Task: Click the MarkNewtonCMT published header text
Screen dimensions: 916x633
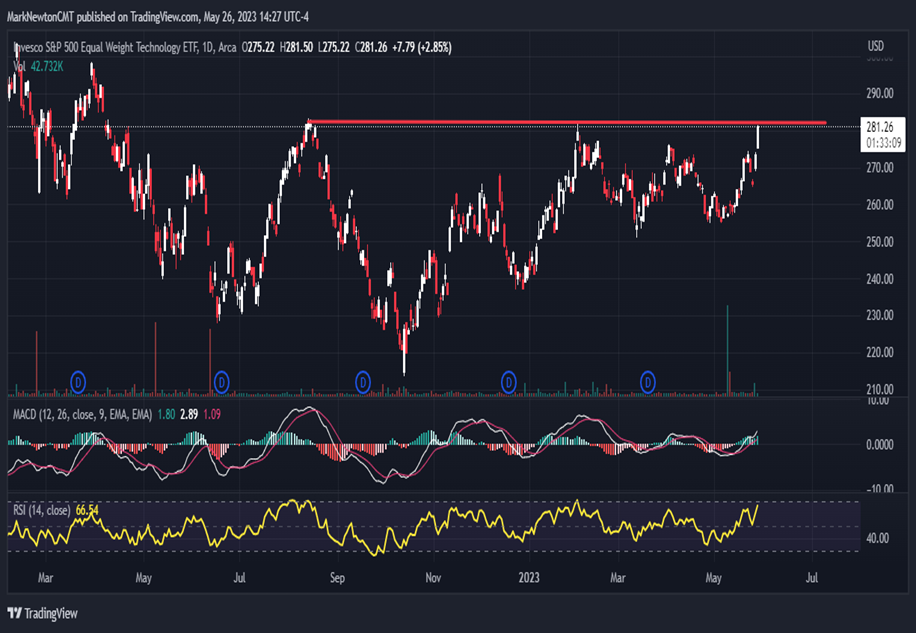Action: [158, 17]
